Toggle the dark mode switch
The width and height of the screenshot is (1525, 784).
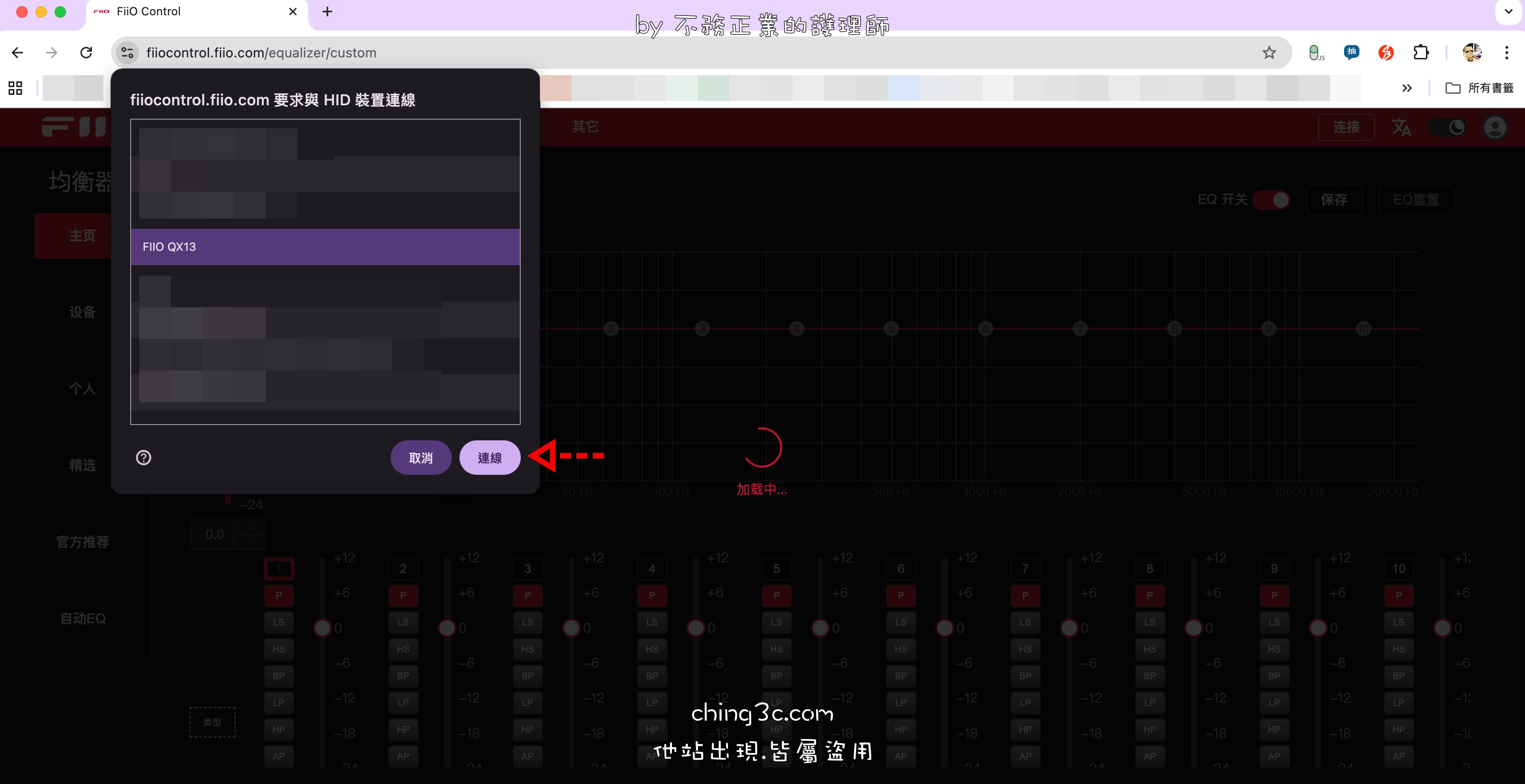[1447, 127]
